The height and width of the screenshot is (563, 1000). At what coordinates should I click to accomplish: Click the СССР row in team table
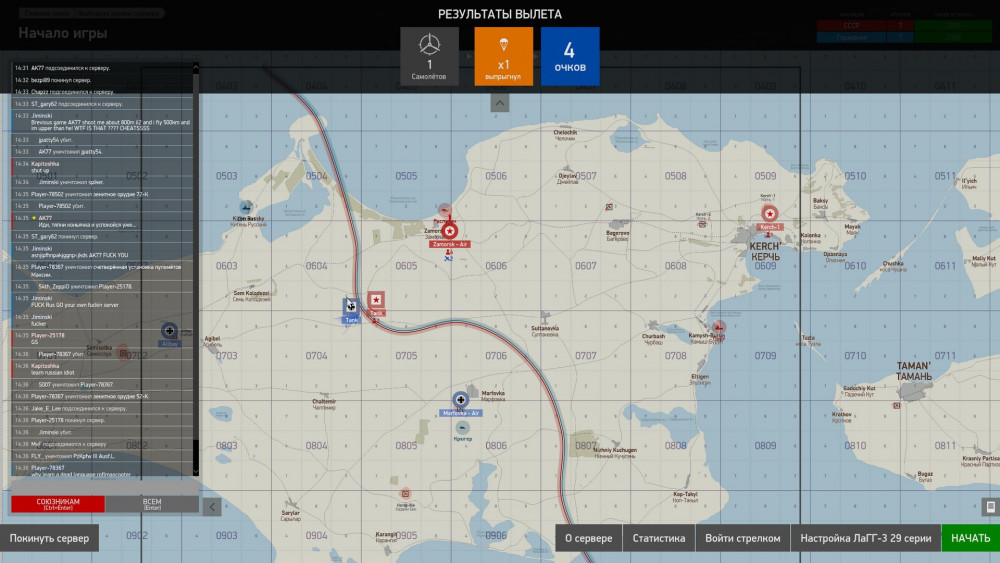coord(904,26)
